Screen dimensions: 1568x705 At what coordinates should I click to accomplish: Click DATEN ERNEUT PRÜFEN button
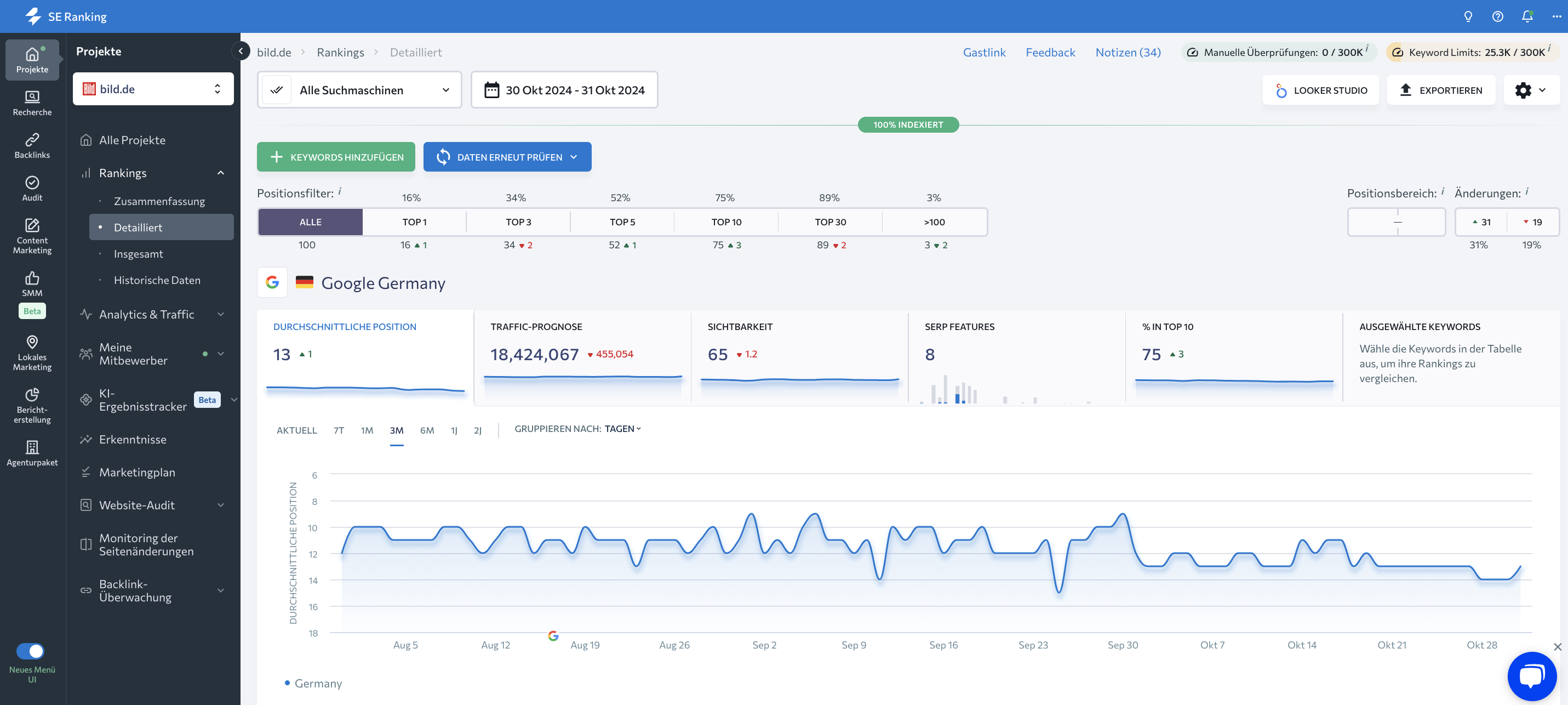507,157
